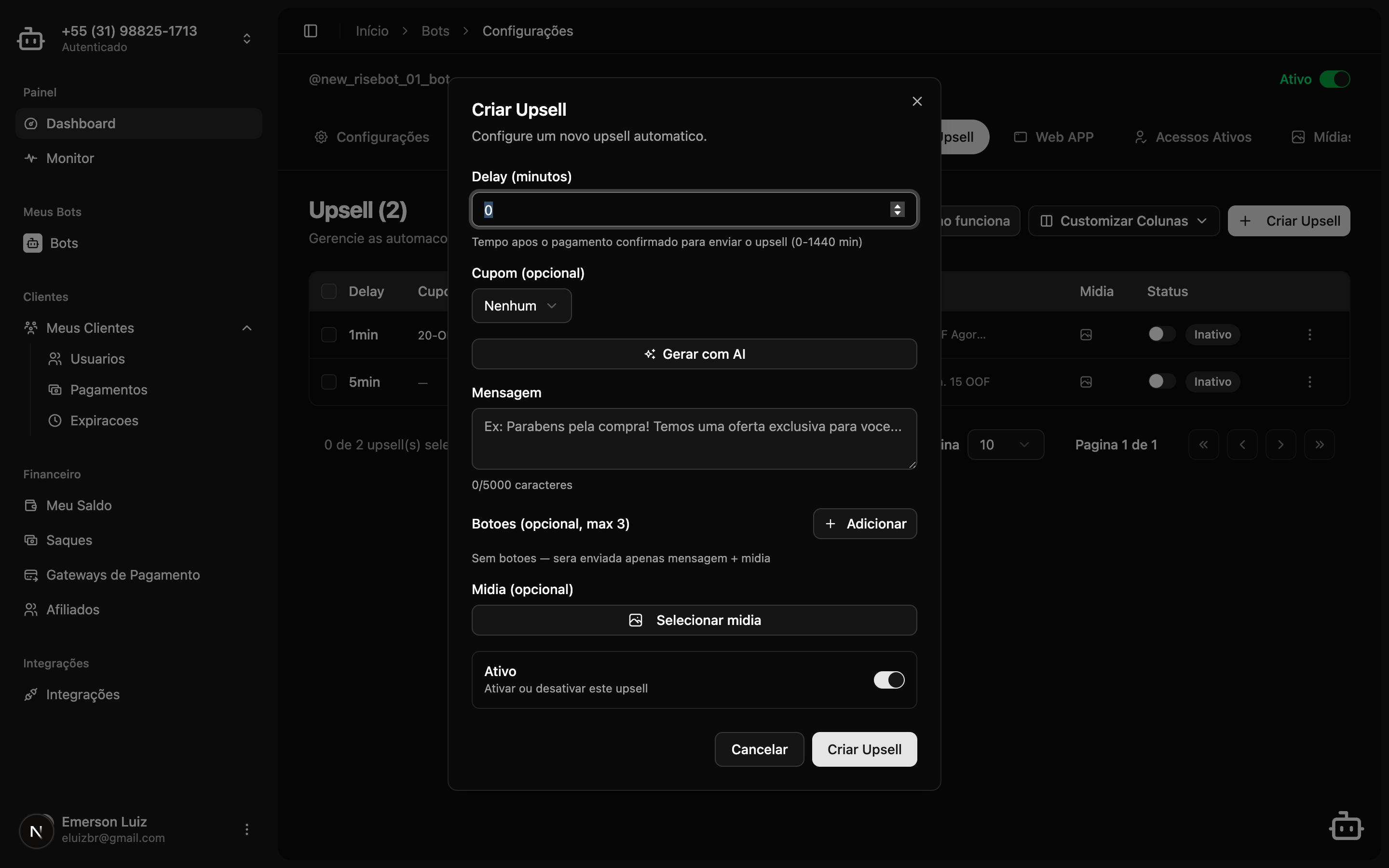This screenshot has height=868, width=1389.
Task: Click the Gateways card icon
Action: click(31, 575)
